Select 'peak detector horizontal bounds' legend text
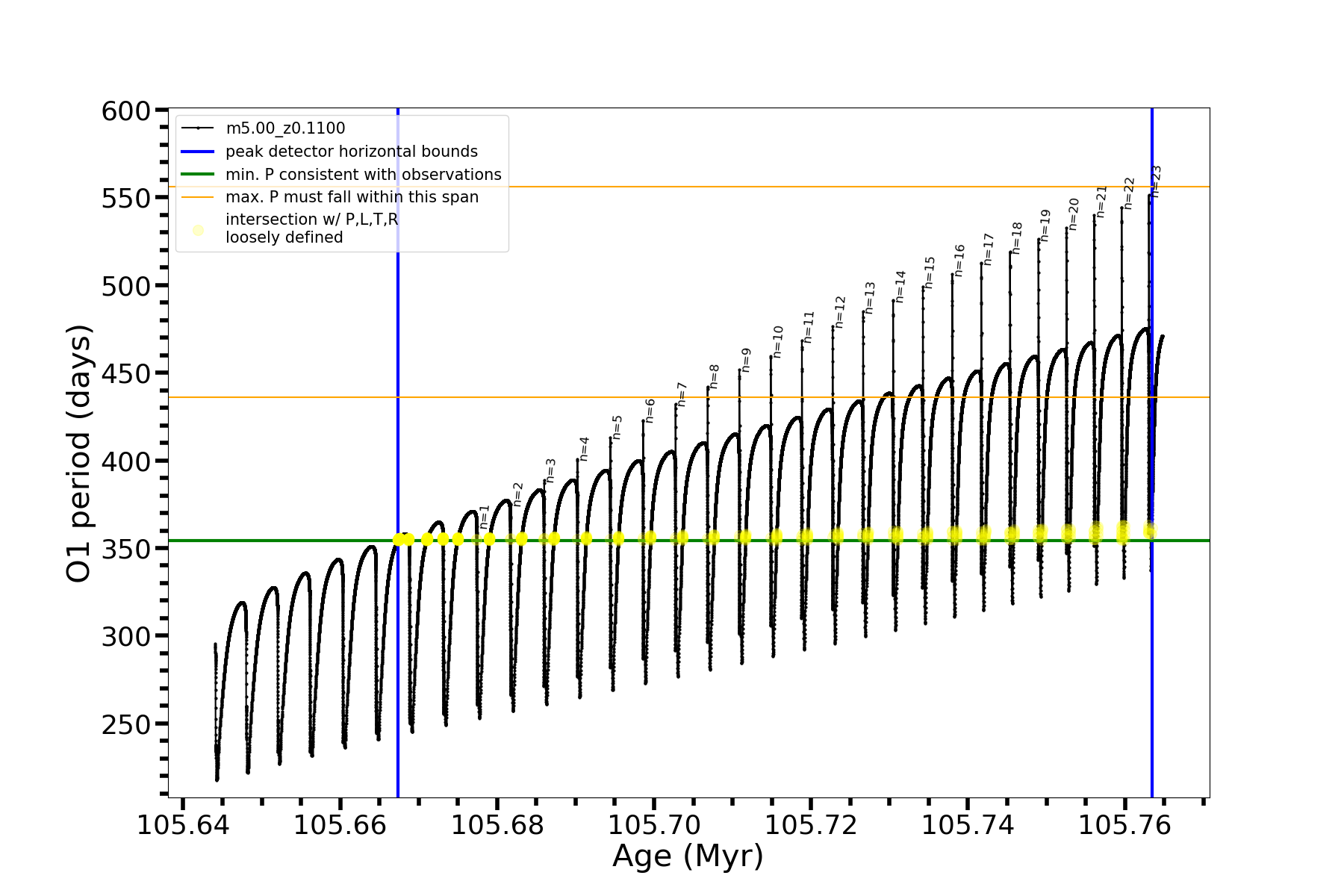The width and height of the screenshot is (1344, 896). tap(351, 152)
